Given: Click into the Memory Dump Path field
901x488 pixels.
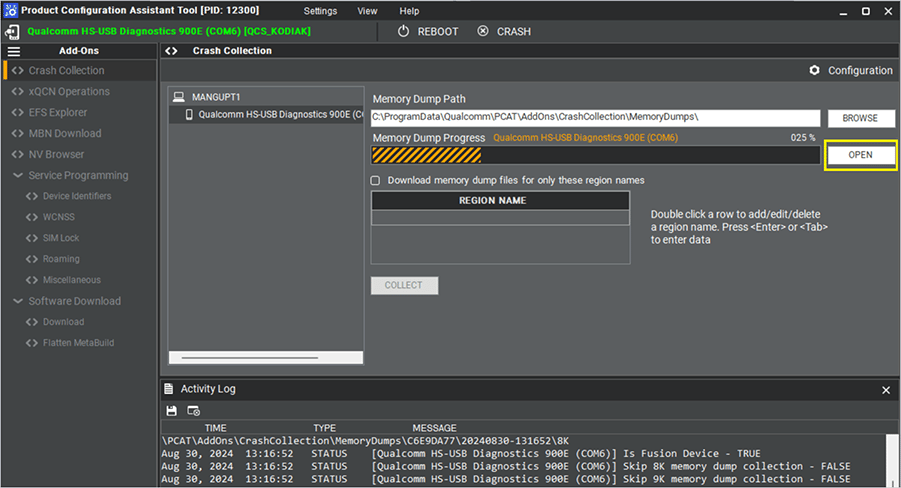Looking at the screenshot, I should point(595,117).
